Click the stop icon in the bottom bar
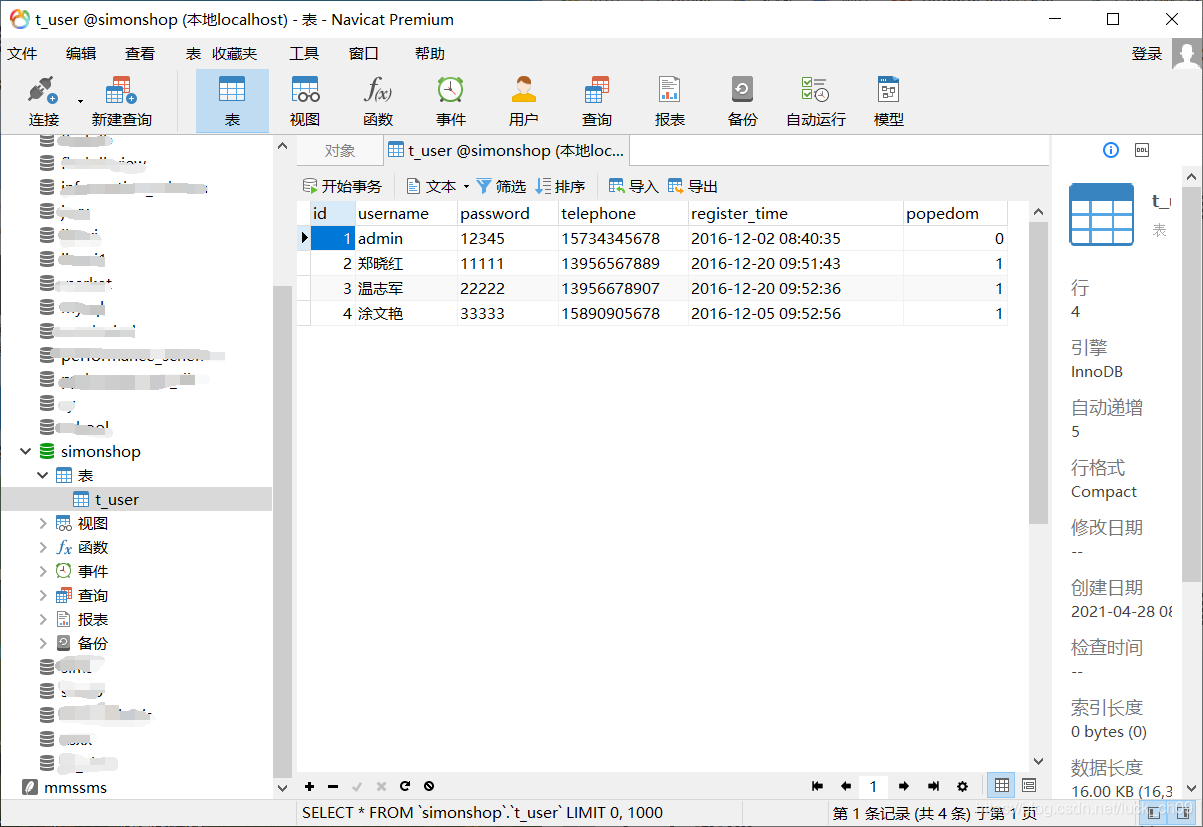Screen dimensions: 1203x827 [429, 786]
